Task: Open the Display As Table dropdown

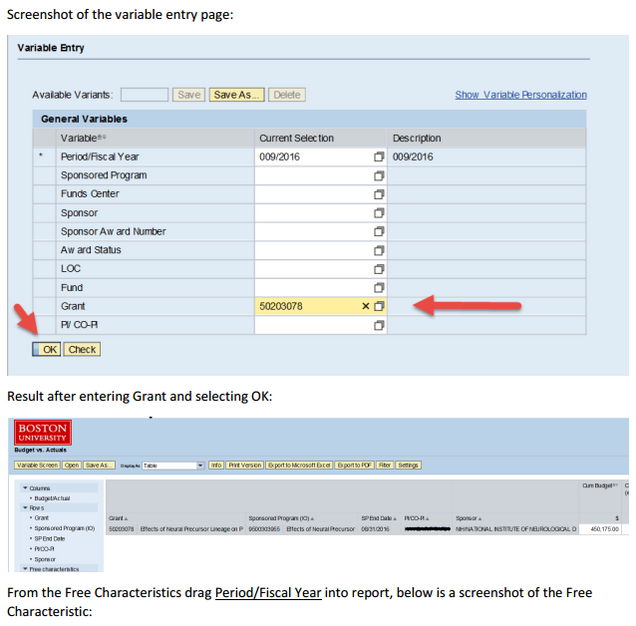Action: (201, 465)
